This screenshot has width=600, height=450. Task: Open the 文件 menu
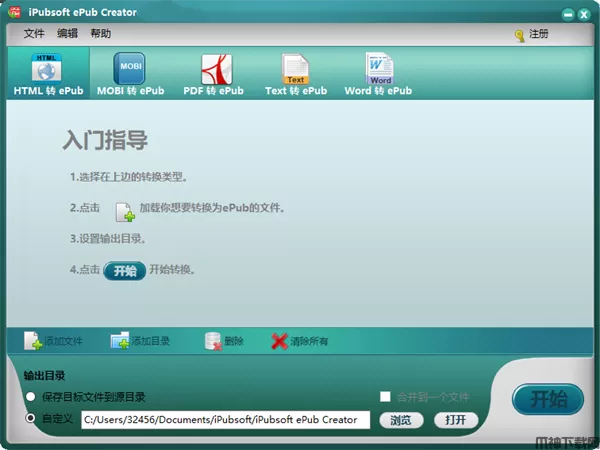coord(34,34)
